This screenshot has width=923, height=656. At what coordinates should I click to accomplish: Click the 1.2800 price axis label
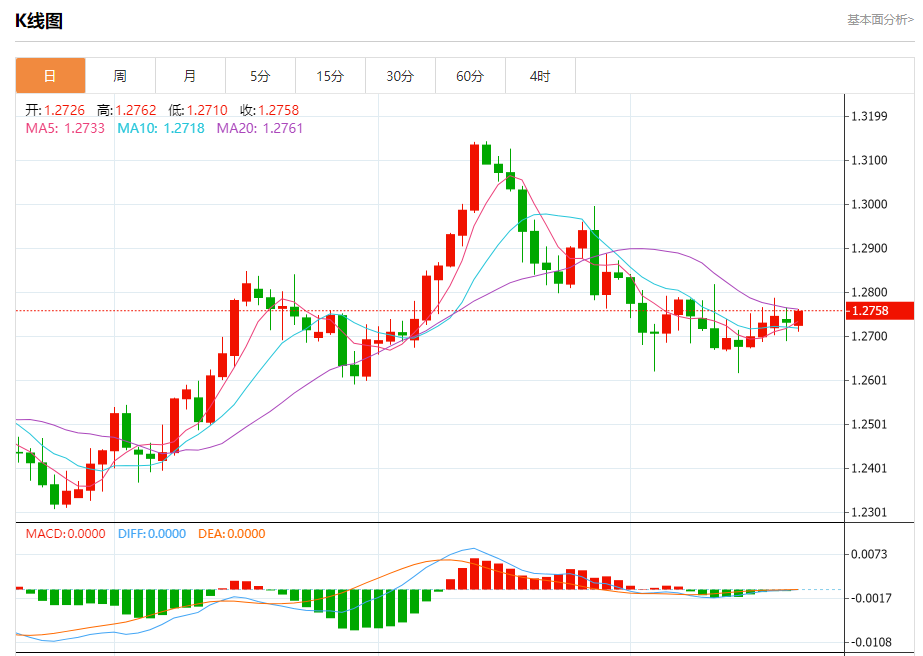(x=869, y=292)
